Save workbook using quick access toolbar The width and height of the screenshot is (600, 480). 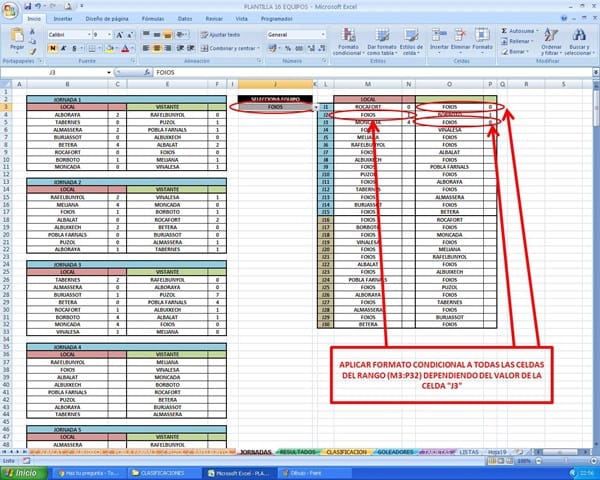28,6
